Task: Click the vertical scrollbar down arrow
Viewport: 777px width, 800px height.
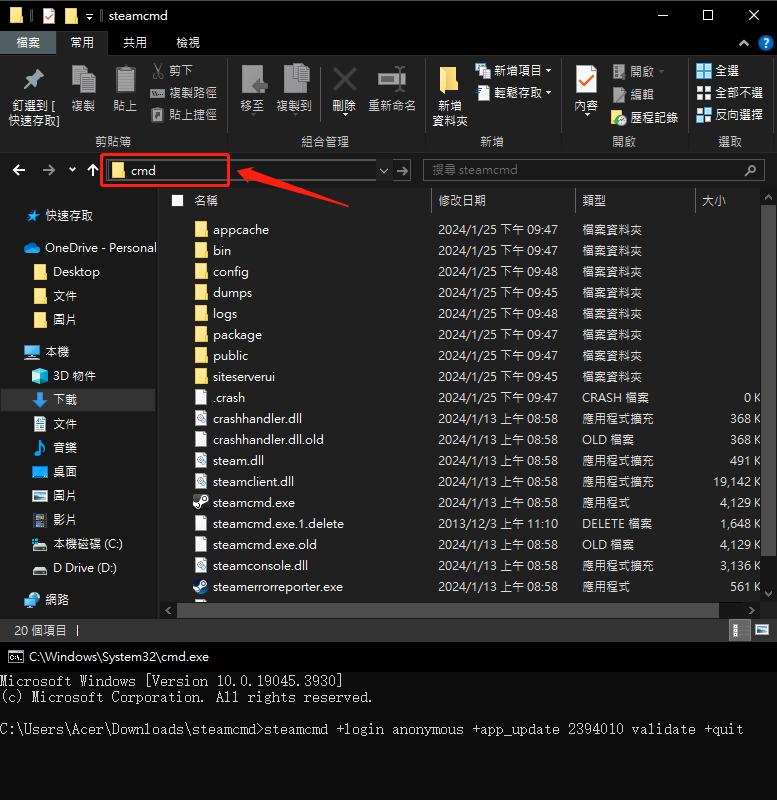Action: coord(768,593)
